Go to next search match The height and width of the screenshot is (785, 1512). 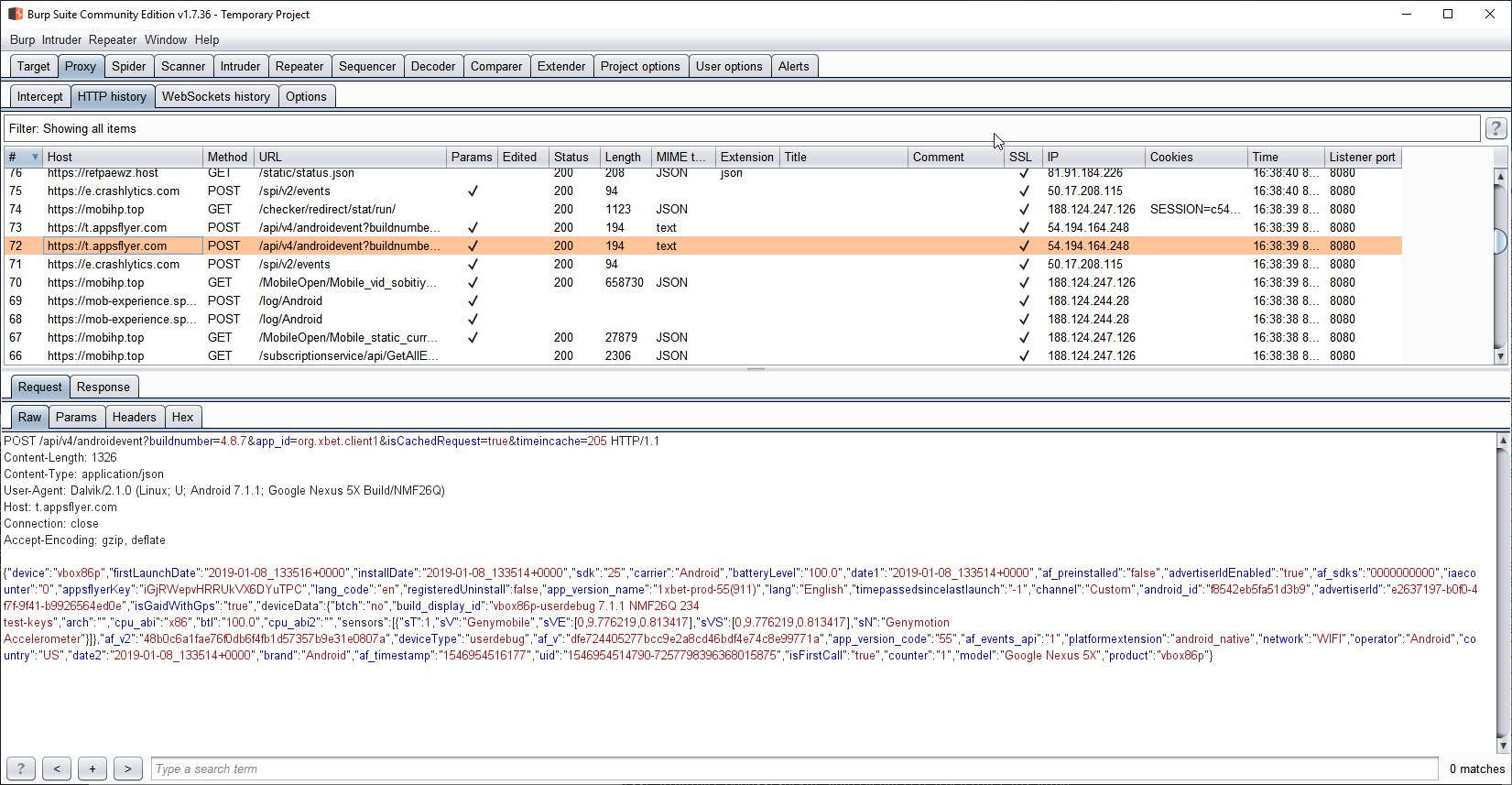point(128,769)
